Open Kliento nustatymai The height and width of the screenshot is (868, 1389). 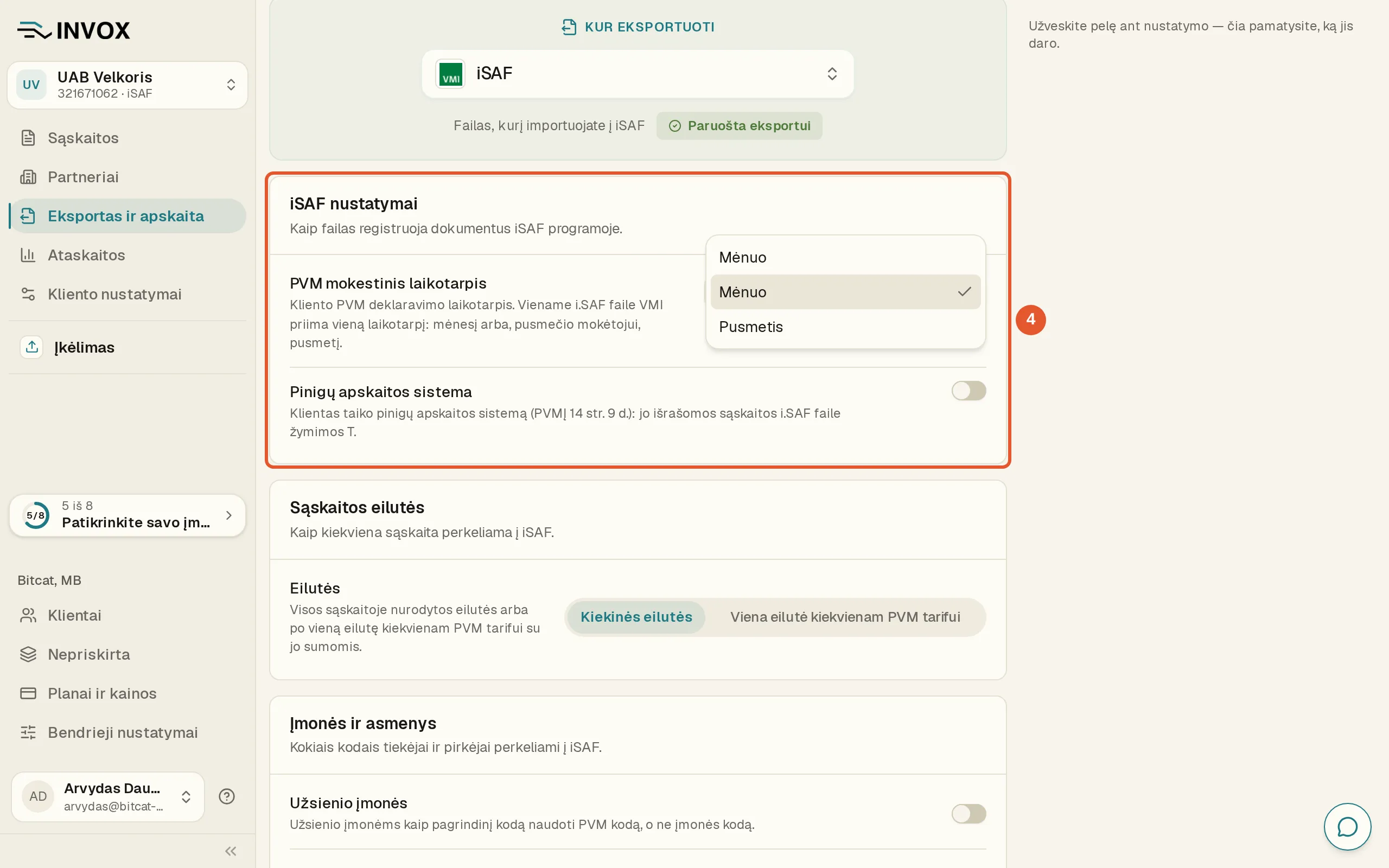coord(128,294)
